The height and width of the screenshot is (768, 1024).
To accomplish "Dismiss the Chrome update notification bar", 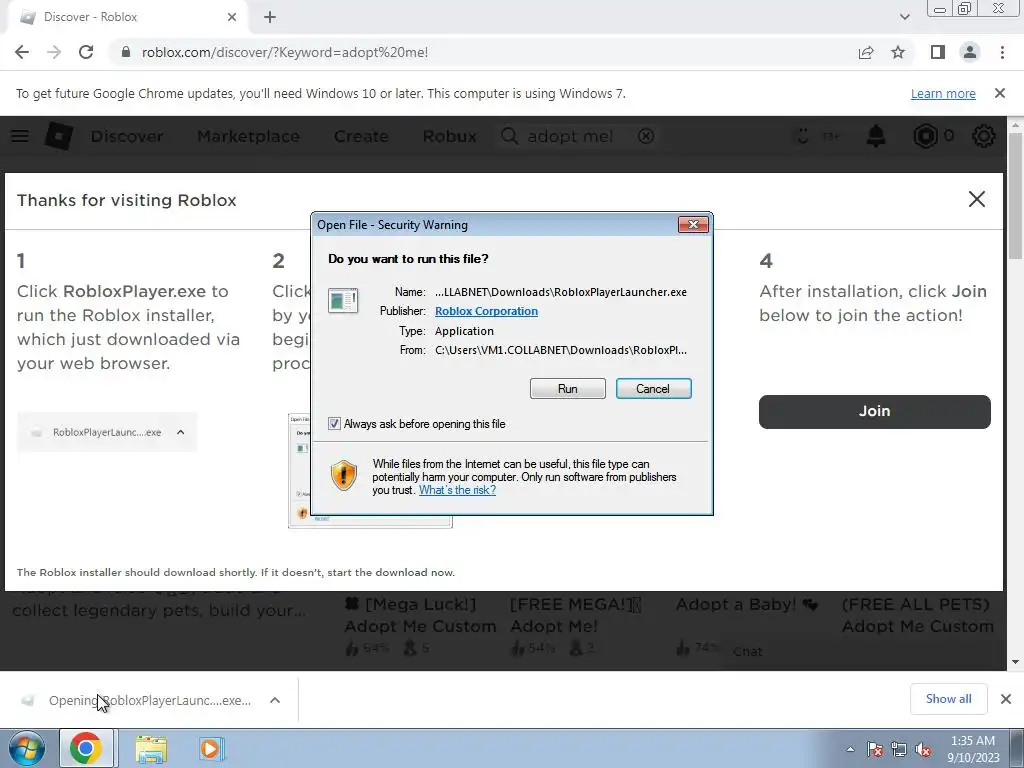I will [x=1000, y=93].
